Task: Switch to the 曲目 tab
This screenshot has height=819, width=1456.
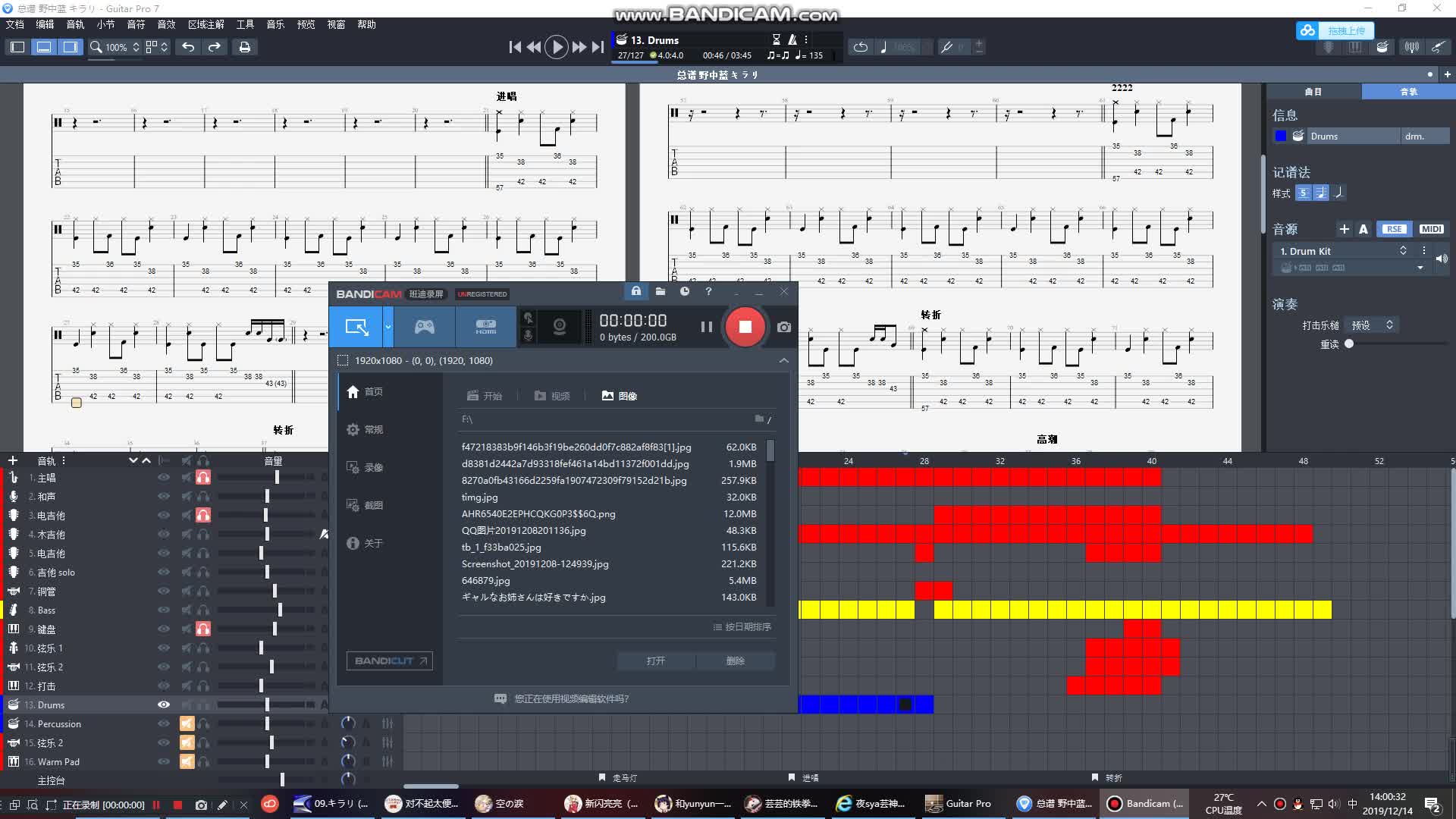Action: click(1313, 92)
